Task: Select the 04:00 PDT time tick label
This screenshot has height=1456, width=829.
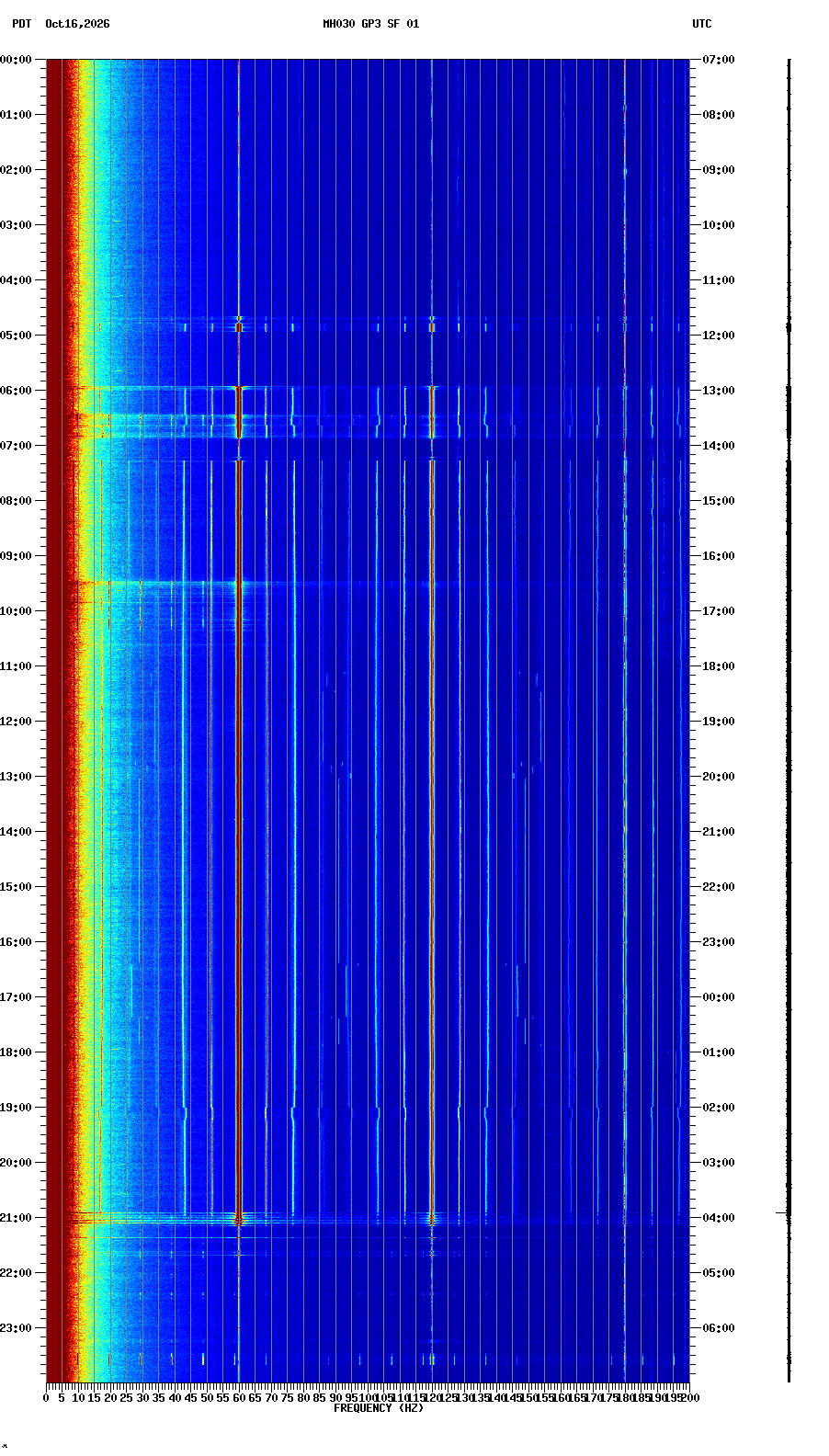Action: pos(16,280)
